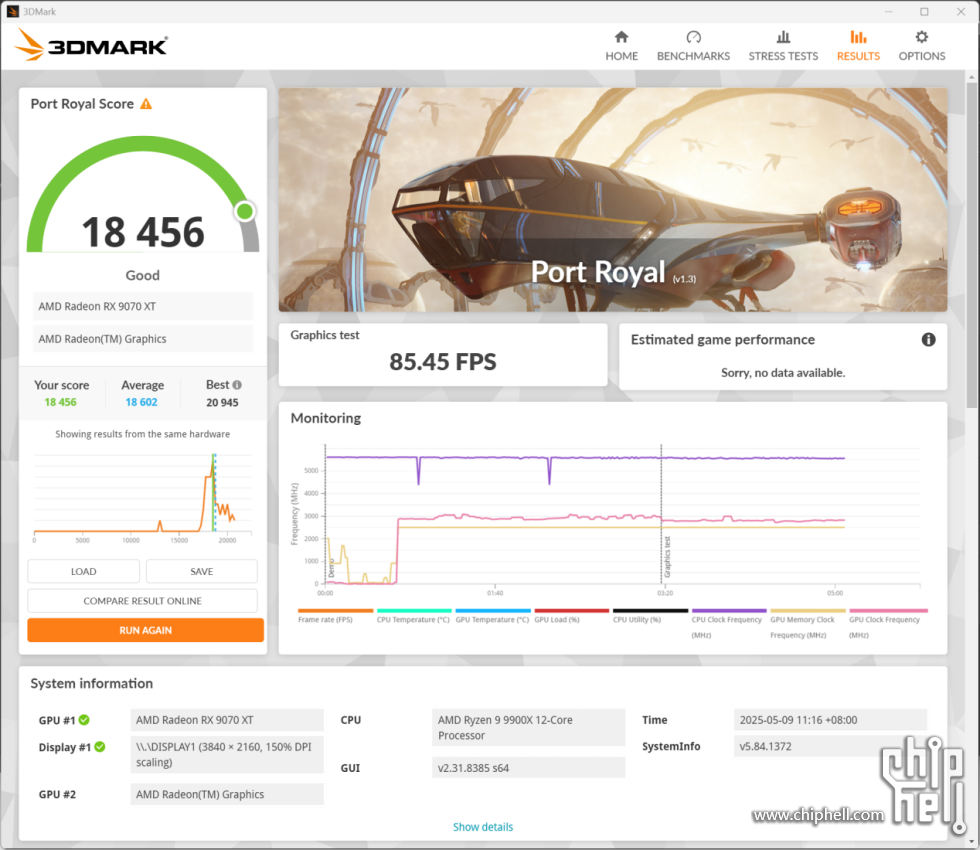
Task: Click the 'AMD Radeon(TM) Graphics' field under the score
Action: pos(143,339)
